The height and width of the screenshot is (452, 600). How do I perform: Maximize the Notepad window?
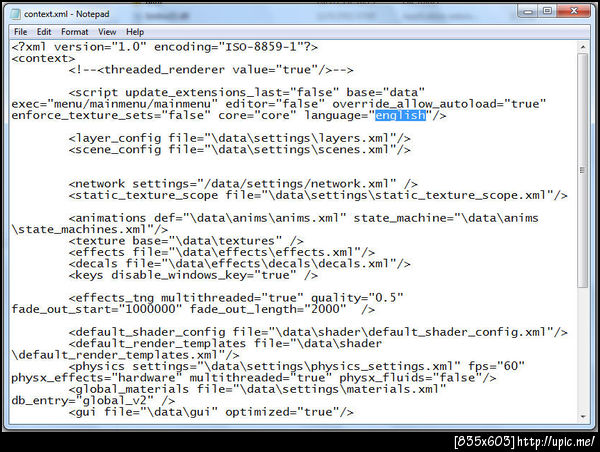[x=548, y=11]
